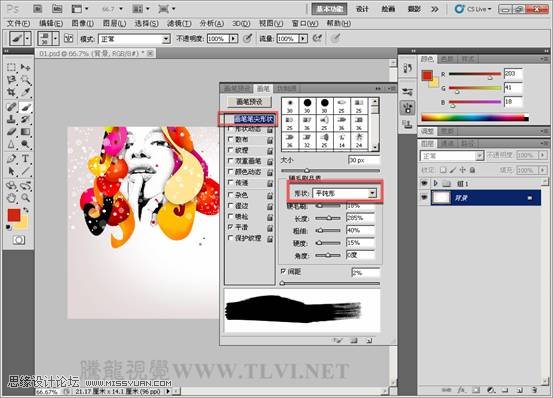
Task: Open the 模式 blend mode dropdown in options bar
Action: [x=134, y=39]
